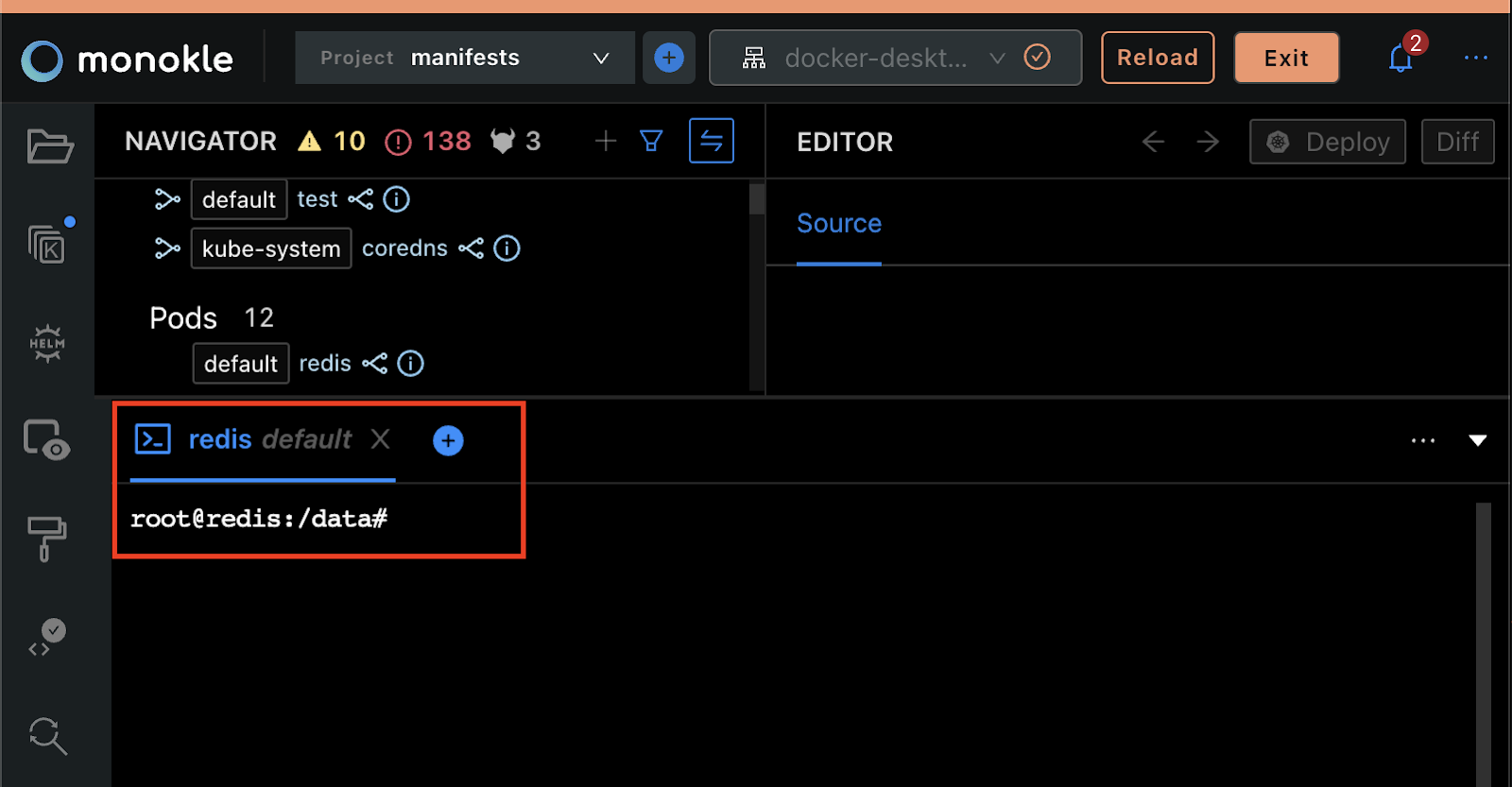Select the test resource
The width and height of the screenshot is (1512, 787).
(x=318, y=199)
